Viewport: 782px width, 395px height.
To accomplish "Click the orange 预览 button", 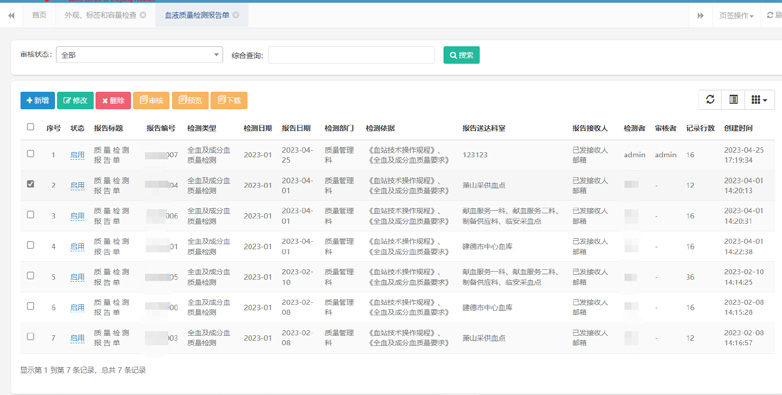I will [x=190, y=100].
